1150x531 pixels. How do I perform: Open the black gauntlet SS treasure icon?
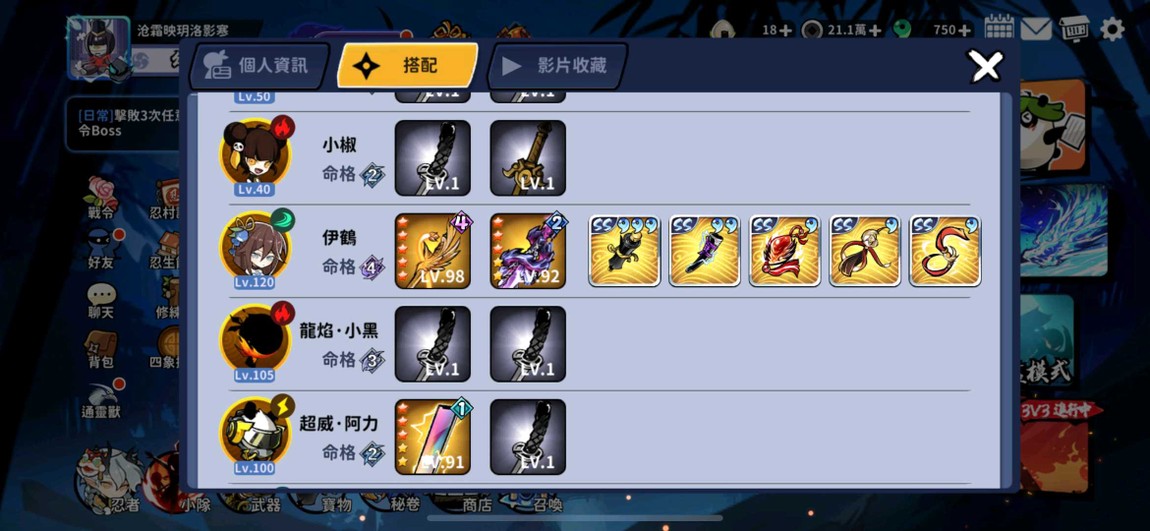624,251
